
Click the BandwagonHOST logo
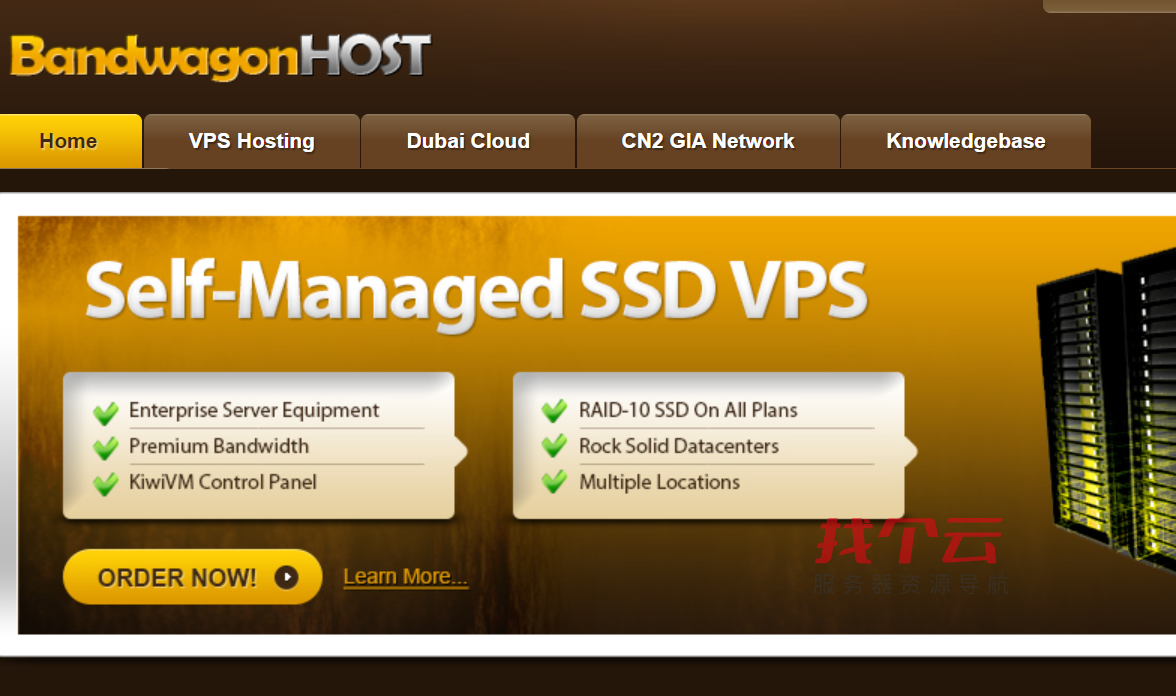220,56
